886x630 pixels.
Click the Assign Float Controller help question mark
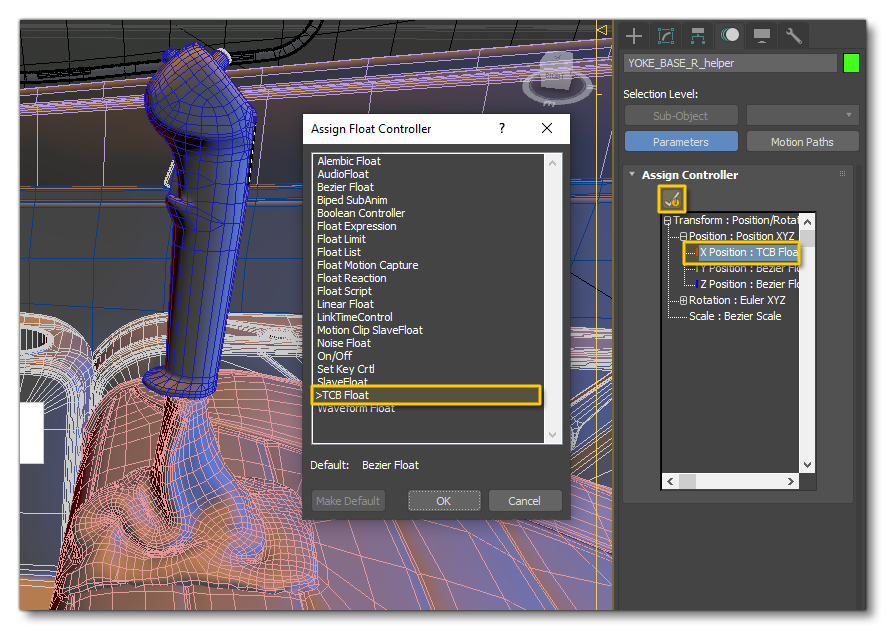(x=502, y=128)
